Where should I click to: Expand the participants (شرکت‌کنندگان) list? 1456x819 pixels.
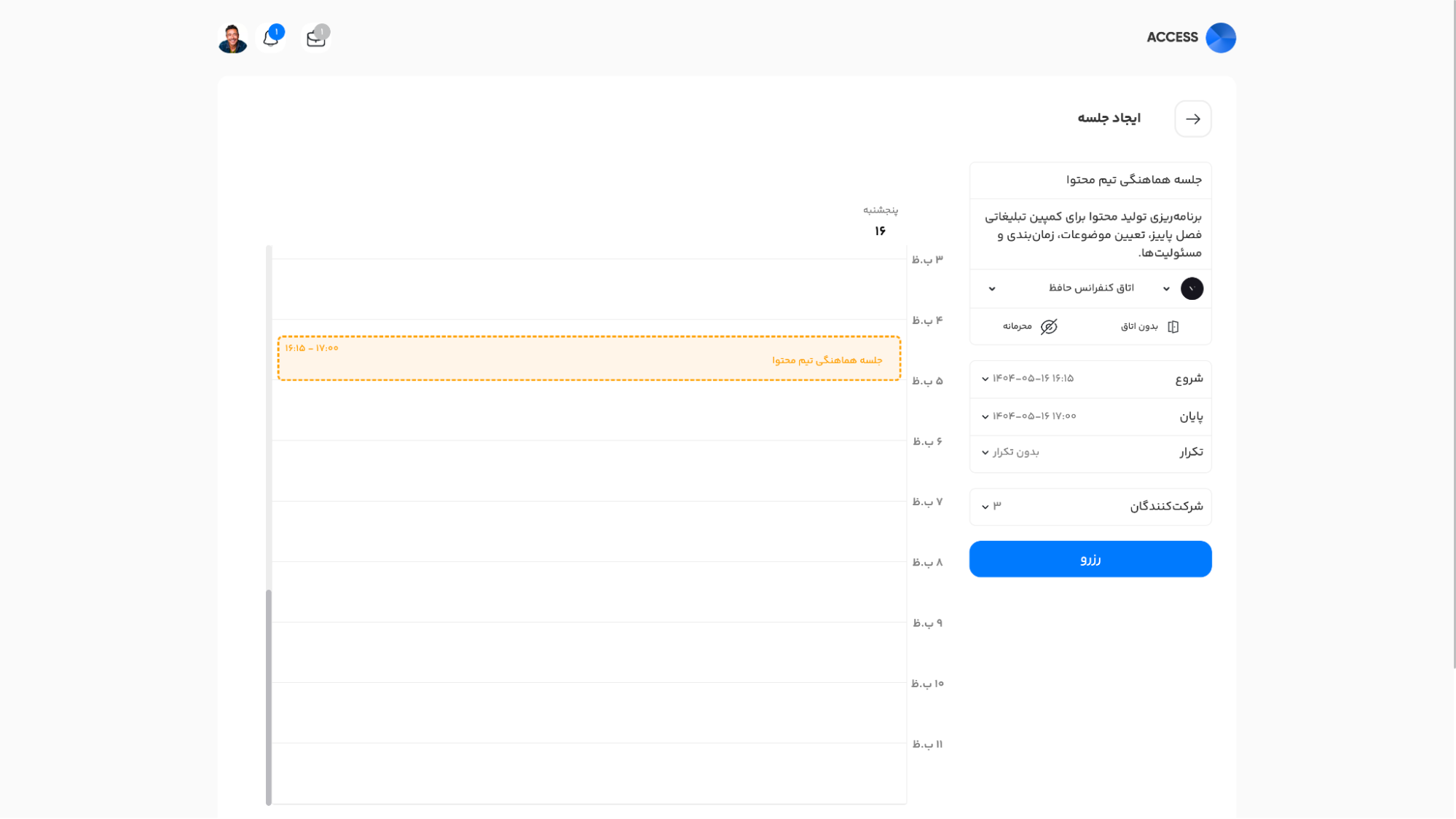(991, 506)
